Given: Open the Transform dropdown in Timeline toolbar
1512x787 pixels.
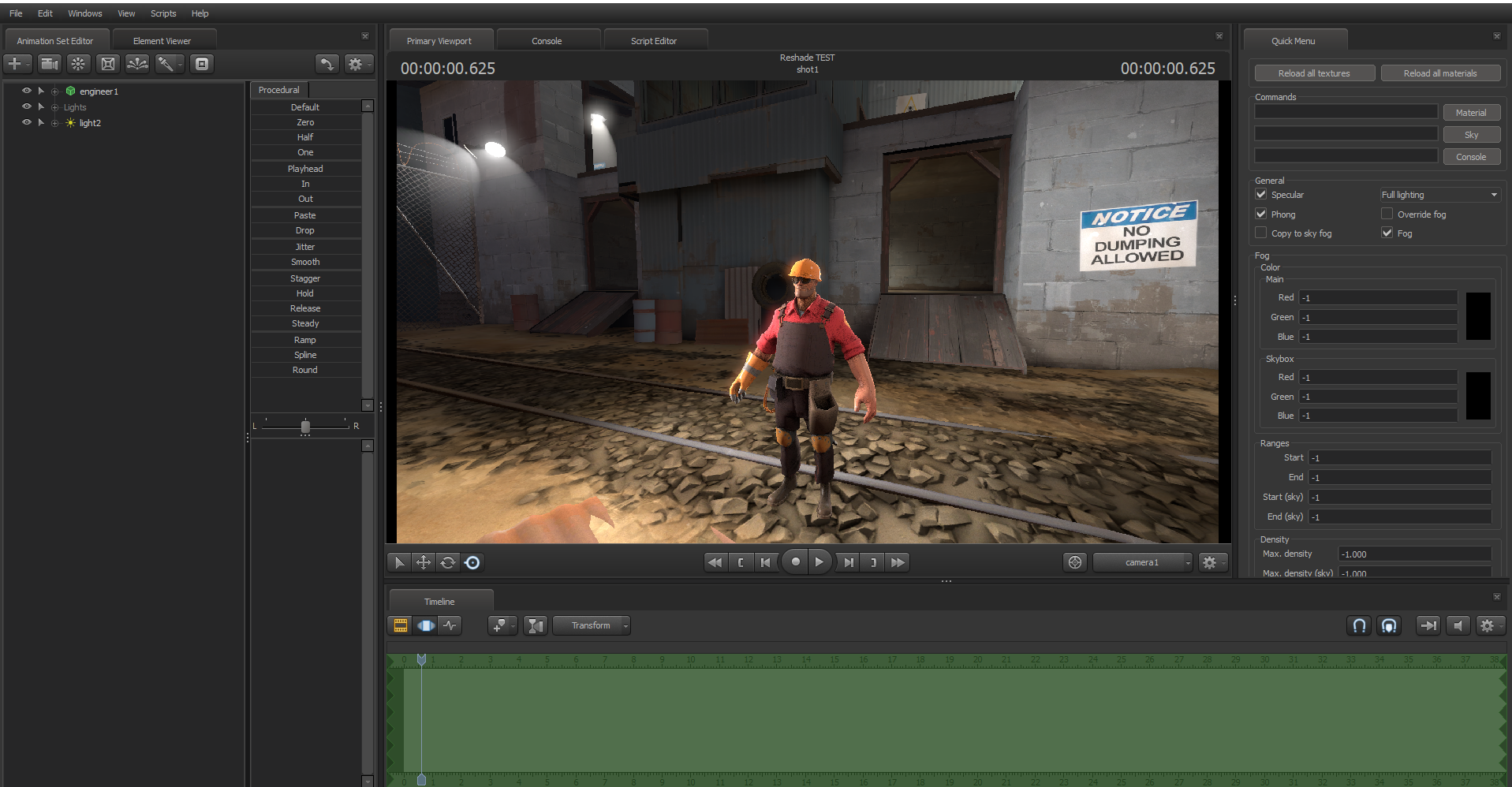Looking at the screenshot, I should 592,625.
